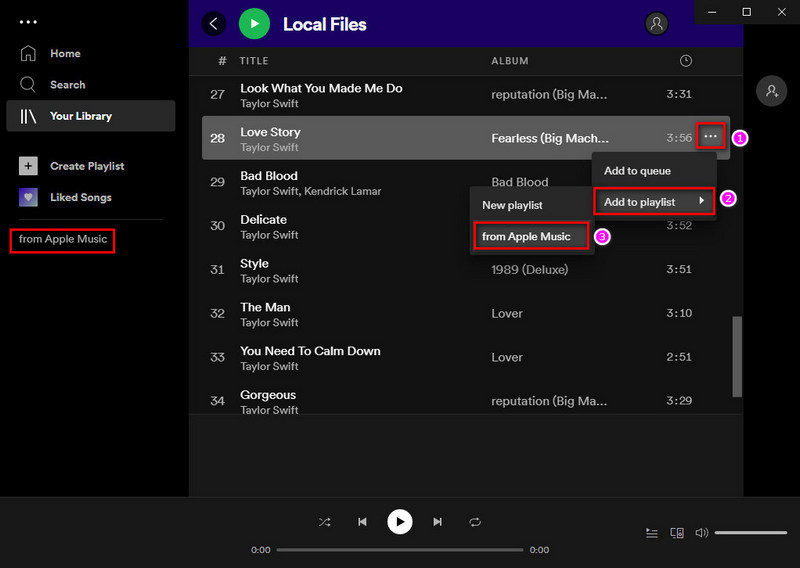
Task: Toggle repeat mode
Action: click(475, 522)
